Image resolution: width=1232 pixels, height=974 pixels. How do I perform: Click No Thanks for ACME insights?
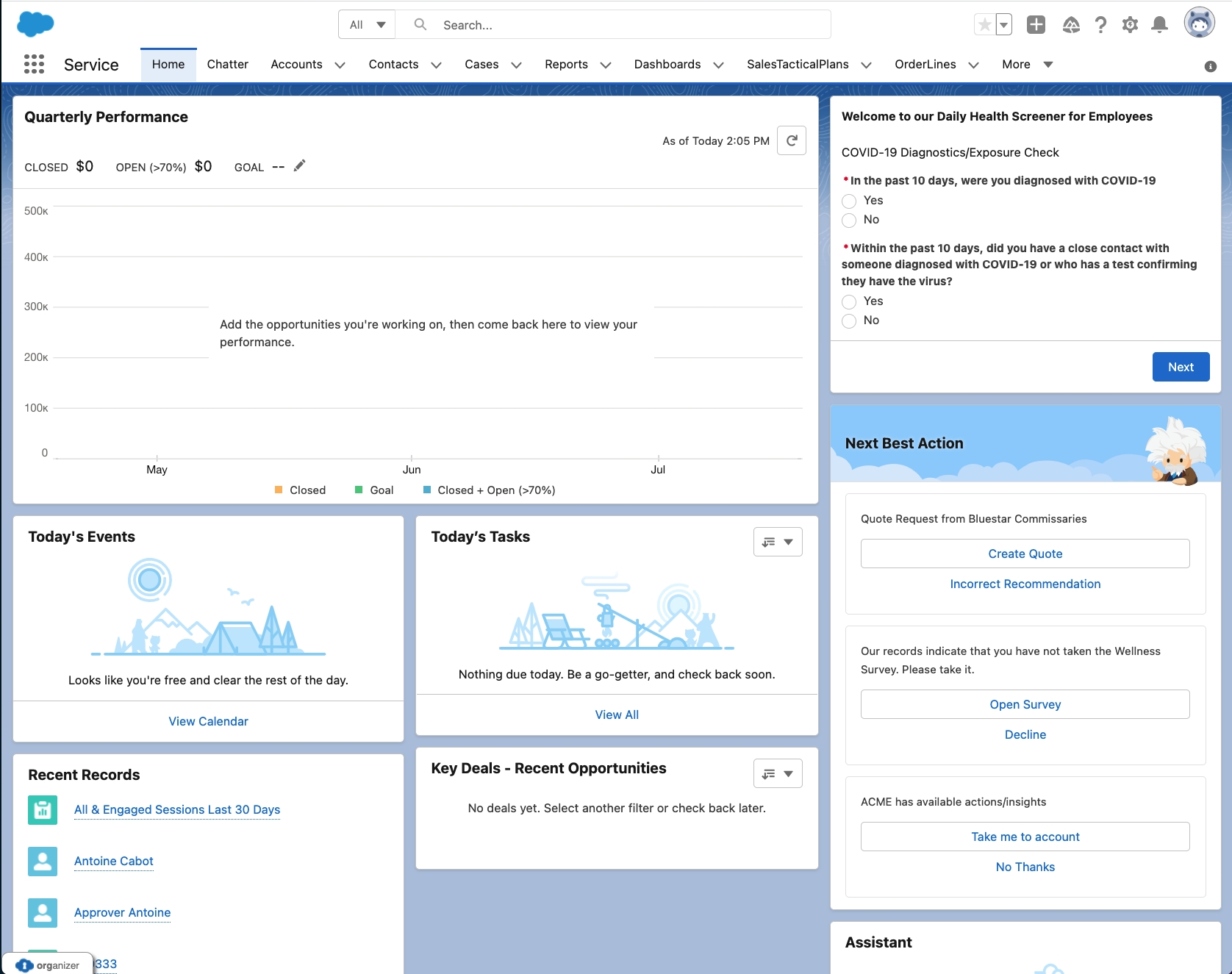pyautogui.click(x=1025, y=867)
